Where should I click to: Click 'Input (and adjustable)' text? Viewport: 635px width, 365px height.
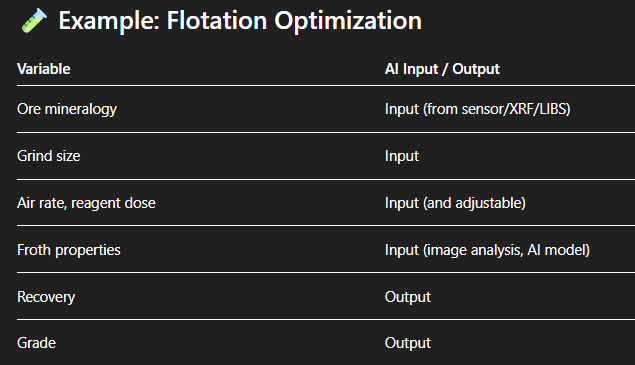click(455, 203)
